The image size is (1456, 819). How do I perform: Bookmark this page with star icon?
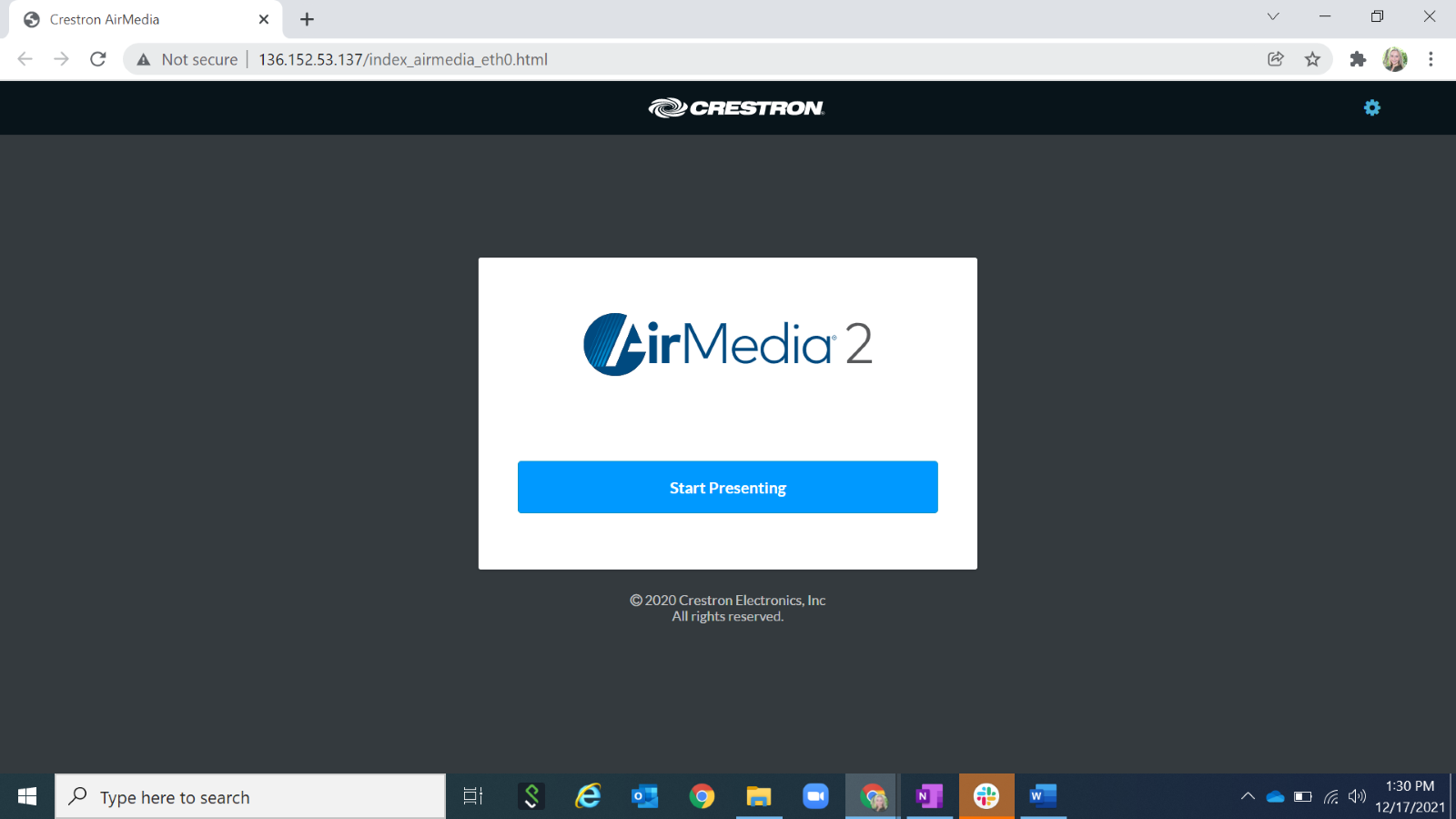(x=1312, y=59)
